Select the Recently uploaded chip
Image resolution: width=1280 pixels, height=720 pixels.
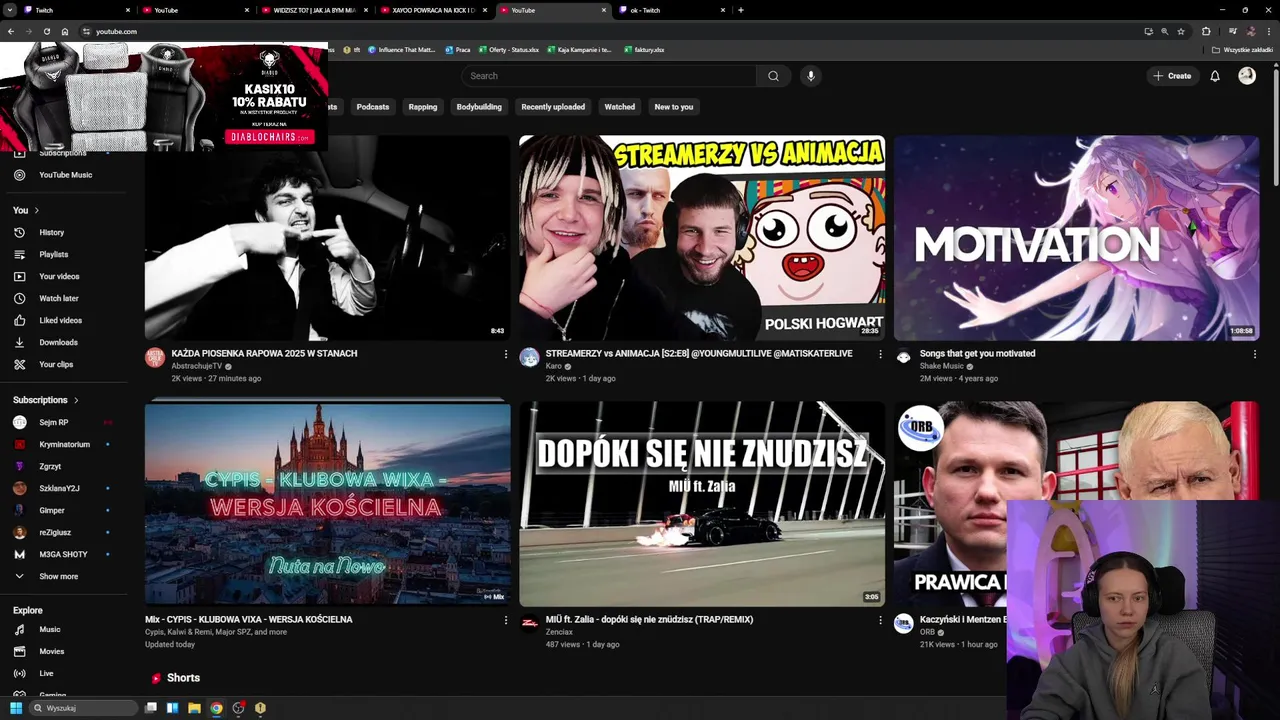point(553,107)
